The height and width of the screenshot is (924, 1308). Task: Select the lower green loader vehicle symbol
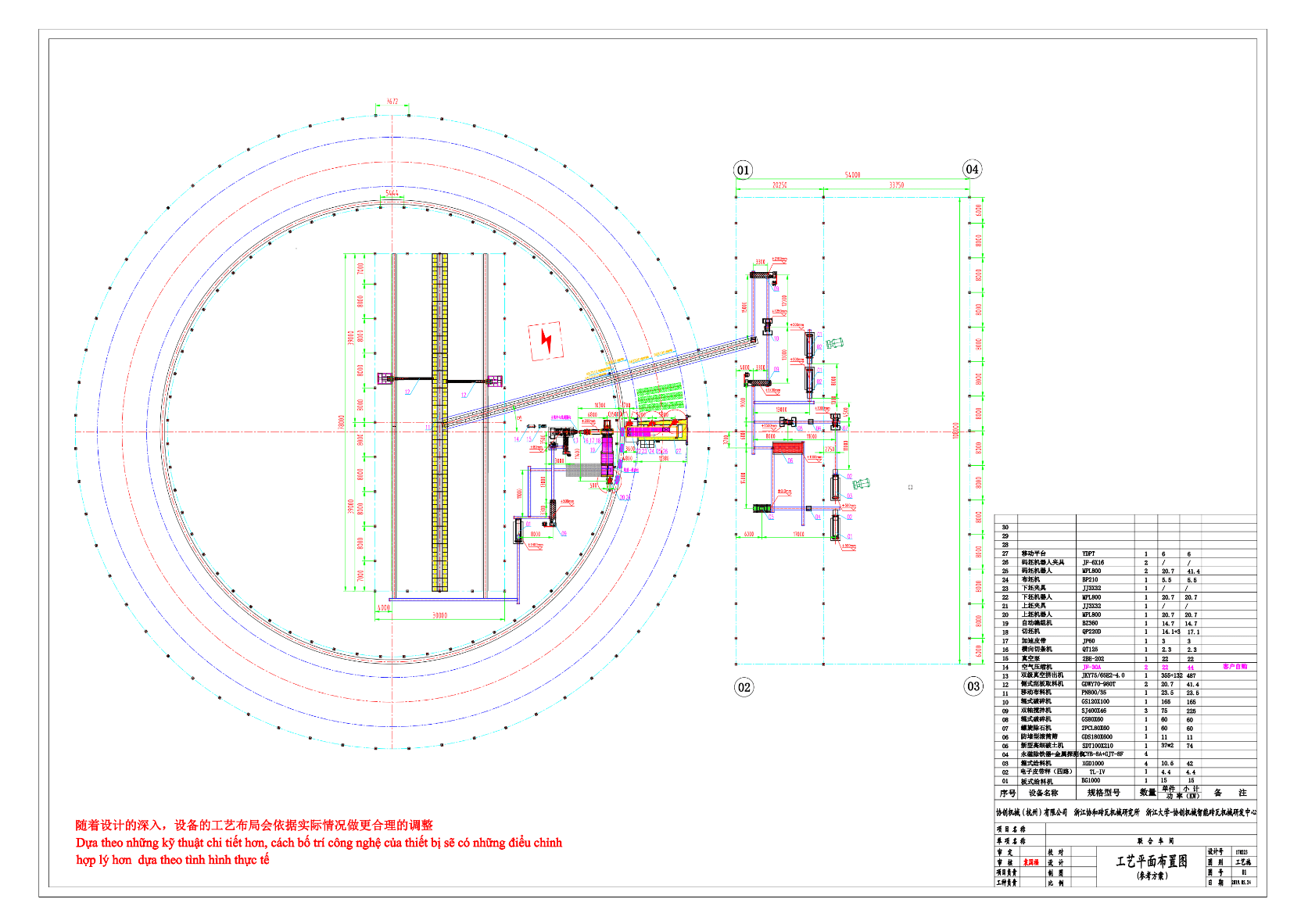[861, 484]
